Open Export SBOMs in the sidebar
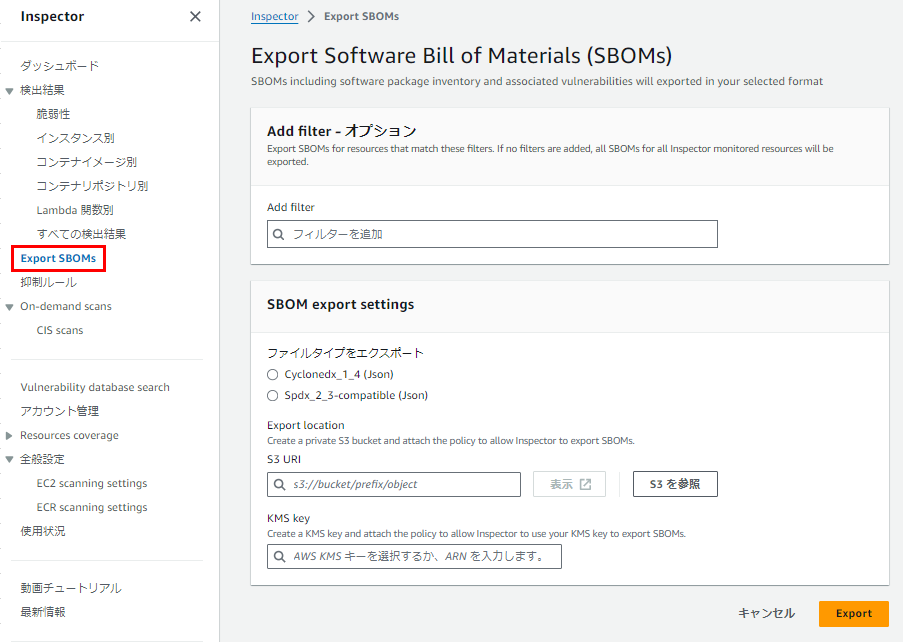The height and width of the screenshot is (642, 903). point(58,259)
